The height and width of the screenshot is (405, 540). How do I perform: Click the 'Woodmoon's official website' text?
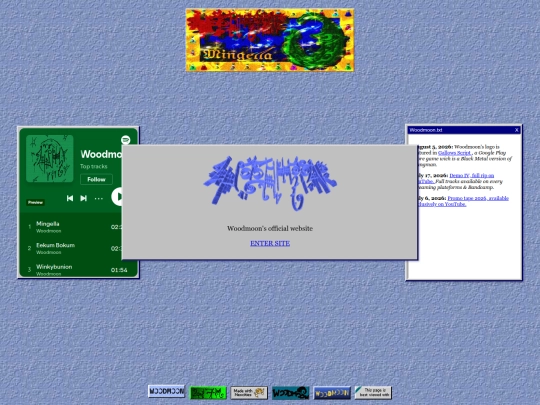point(270,228)
